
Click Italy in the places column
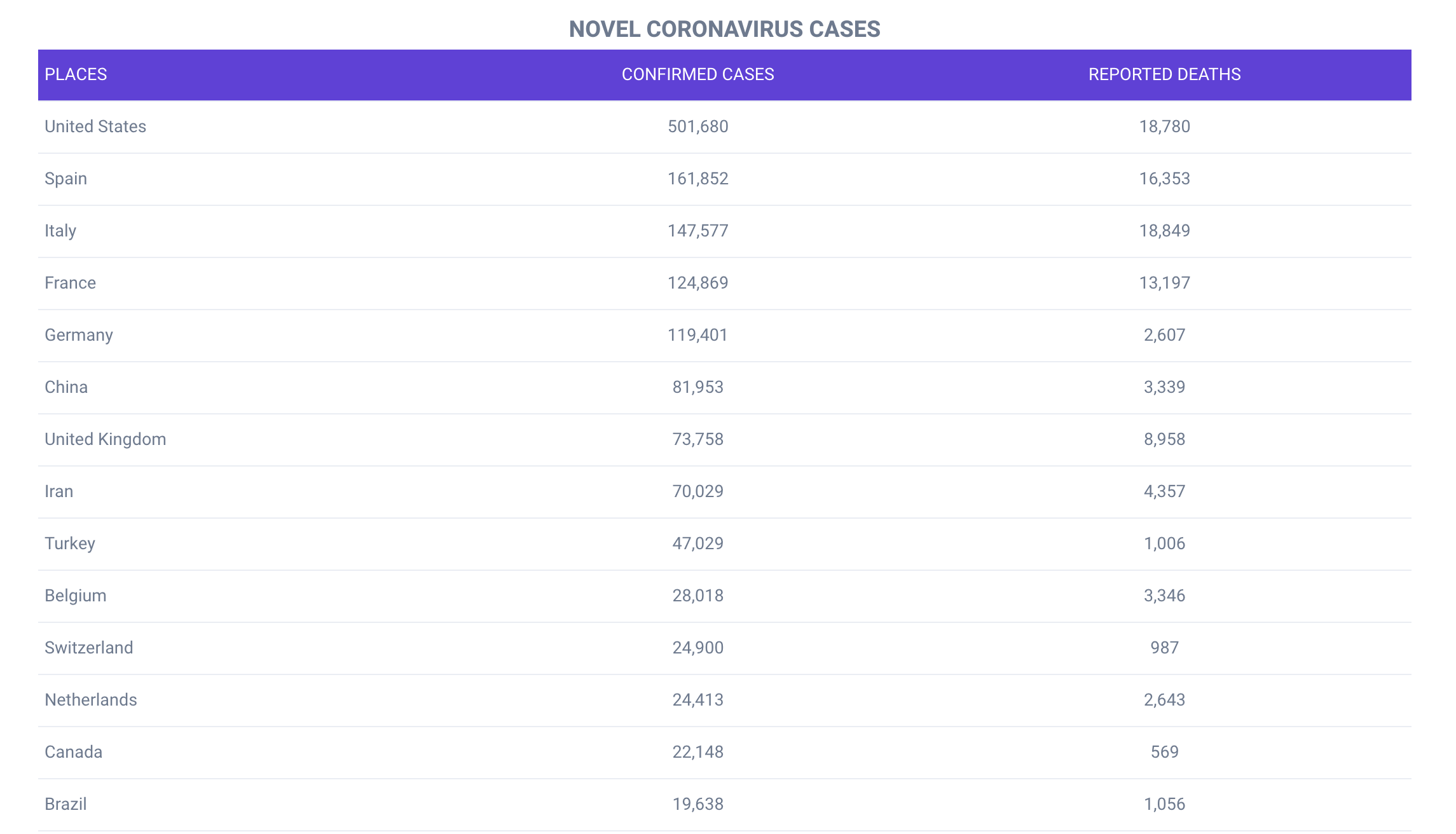tap(60, 231)
